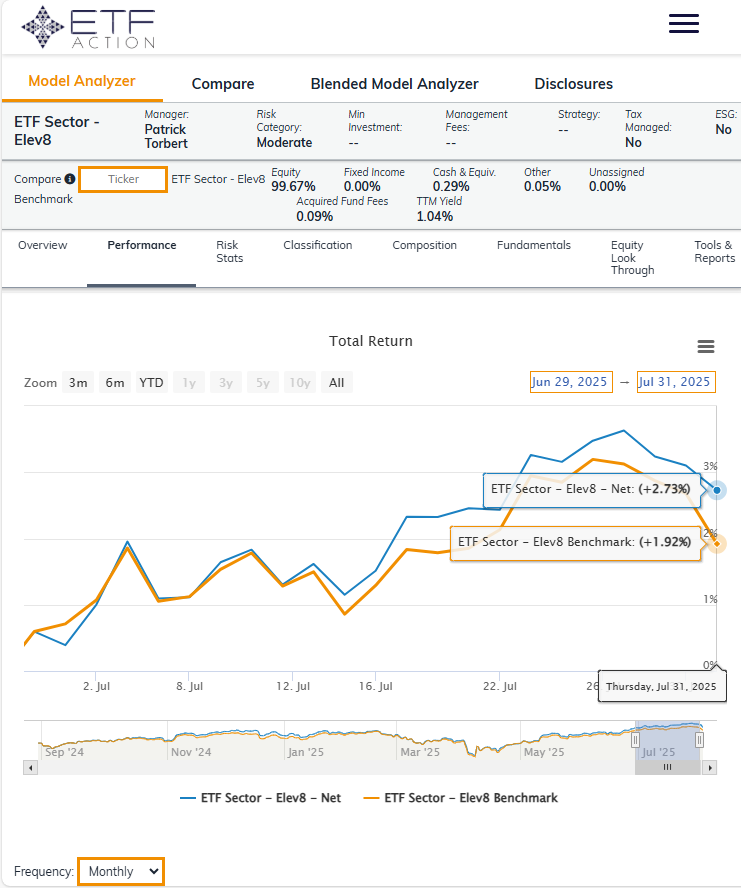Toggle ETF Sector – Elev8 – Net legend
Screen dimensions: 741x888
(260, 798)
